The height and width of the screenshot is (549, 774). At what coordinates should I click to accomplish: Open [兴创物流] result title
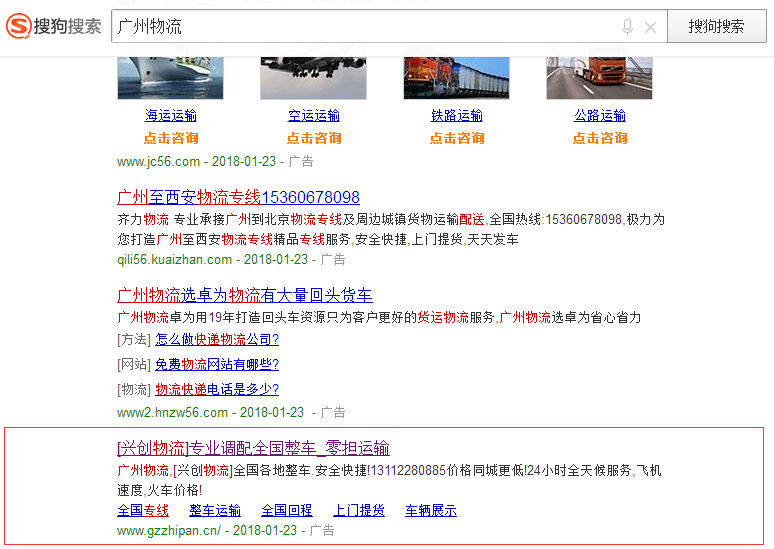(253, 448)
